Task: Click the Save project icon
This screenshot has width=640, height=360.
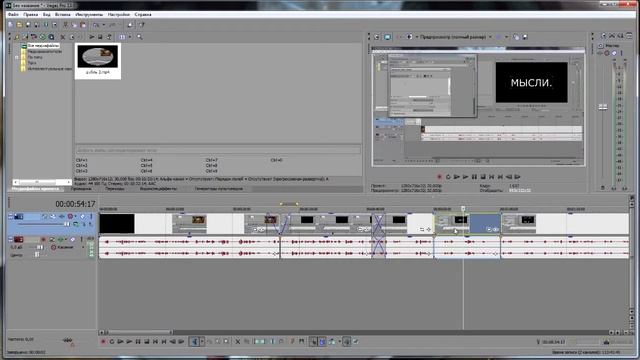Action: click(28, 24)
